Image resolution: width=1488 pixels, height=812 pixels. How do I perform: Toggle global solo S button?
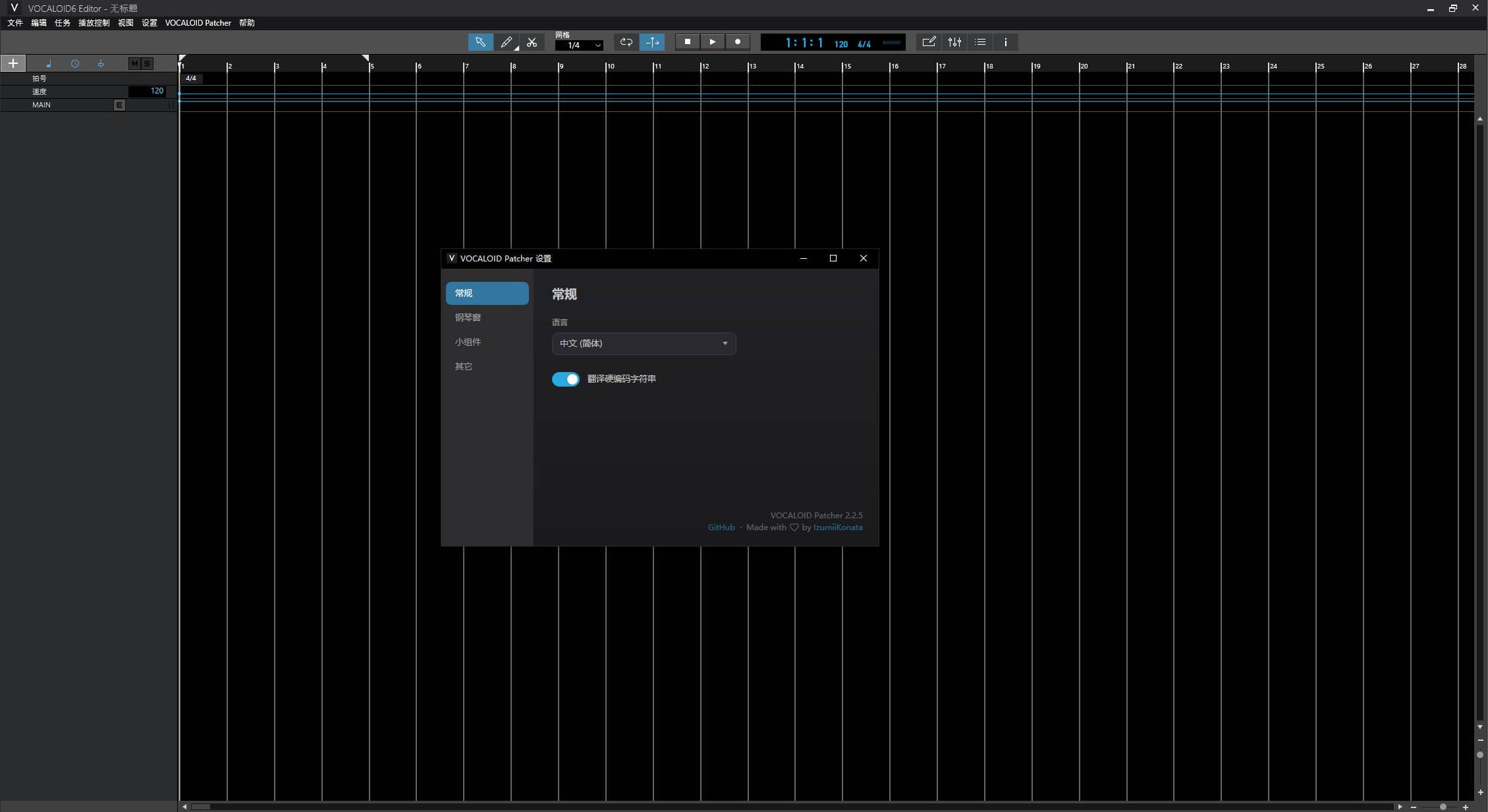(x=147, y=63)
